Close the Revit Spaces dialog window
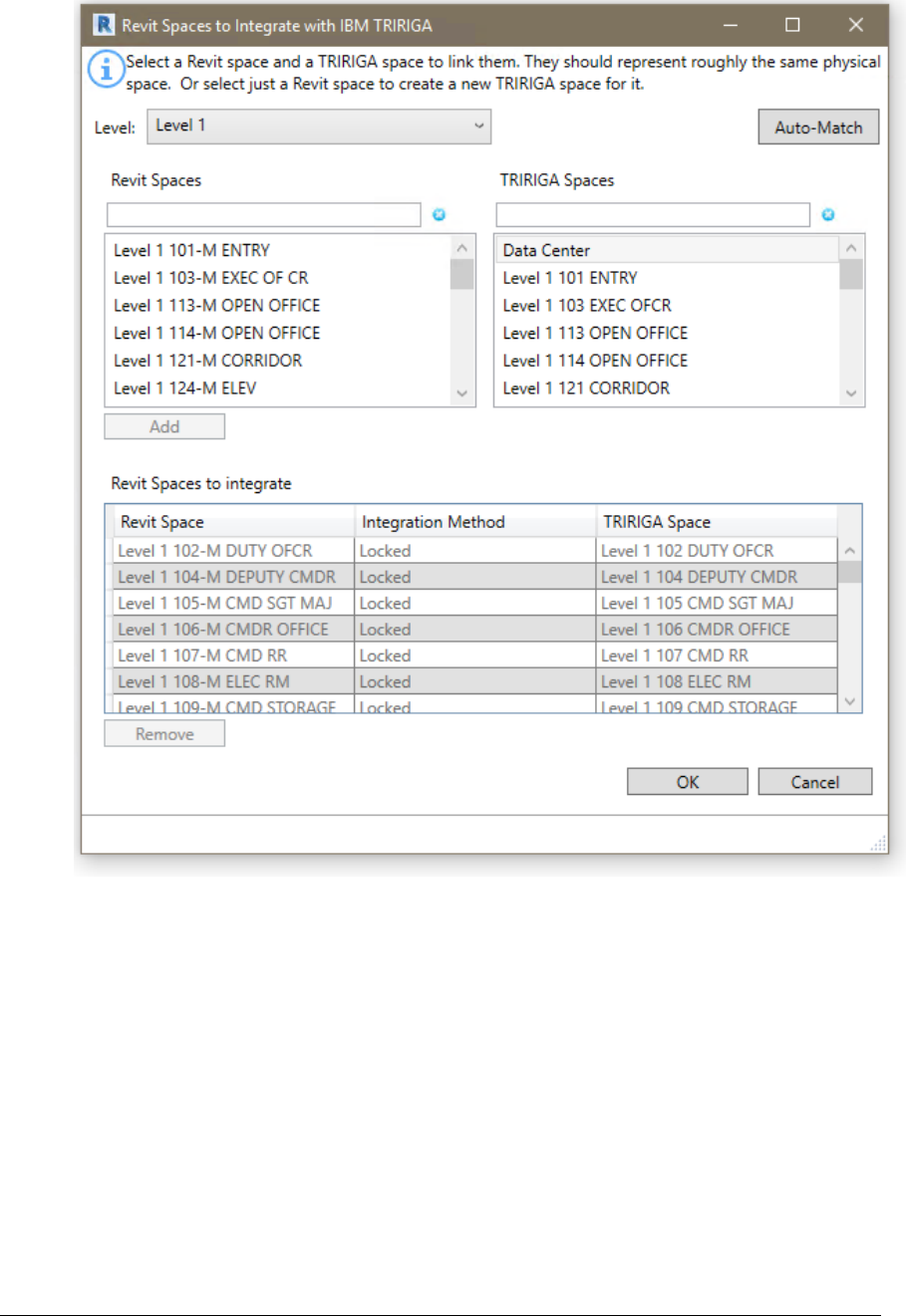The image size is (906, 1316). [855, 25]
